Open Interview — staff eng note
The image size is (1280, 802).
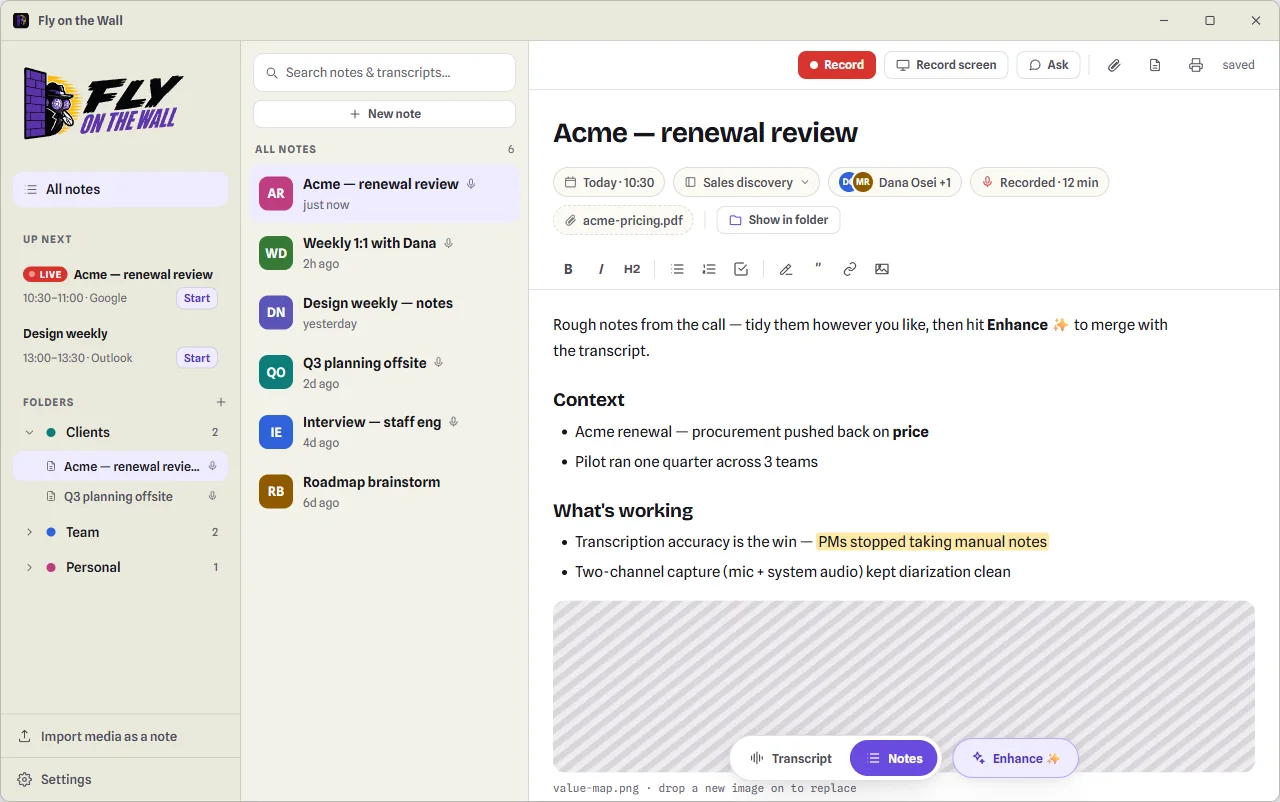384,432
